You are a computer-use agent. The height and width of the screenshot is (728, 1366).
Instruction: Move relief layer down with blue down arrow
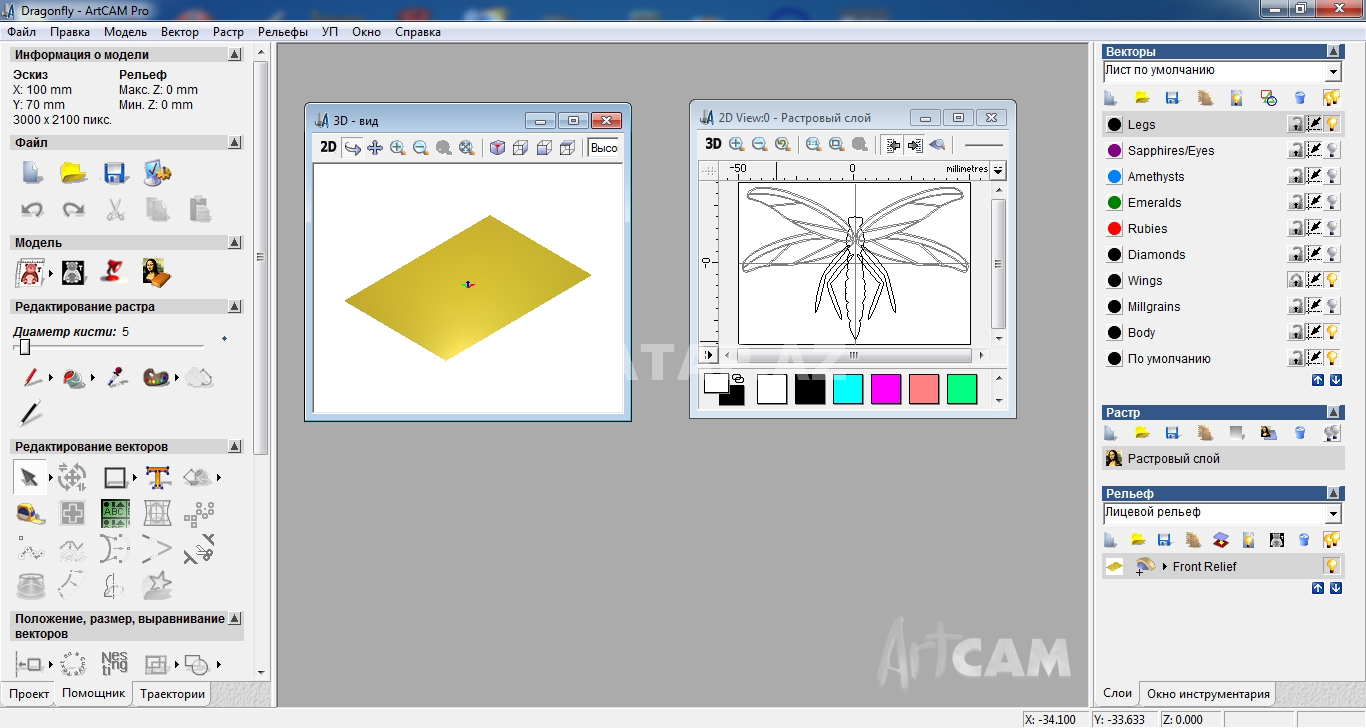point(1335,588)
